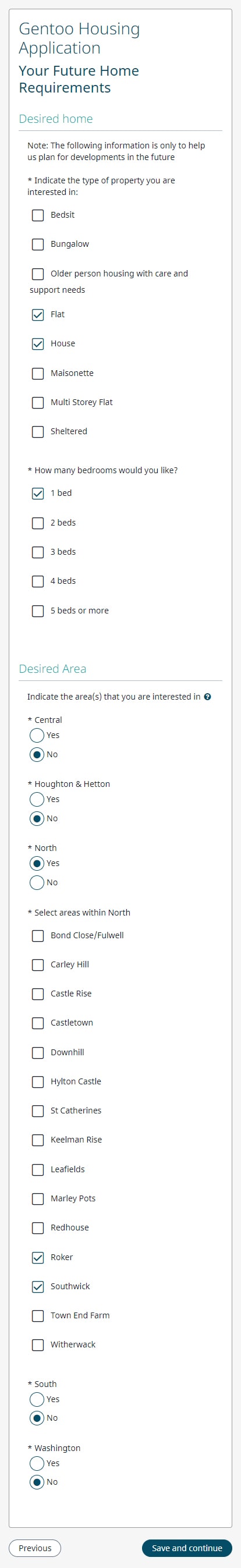Check Bond Close/Fulwell area

(x=38, y=935)
